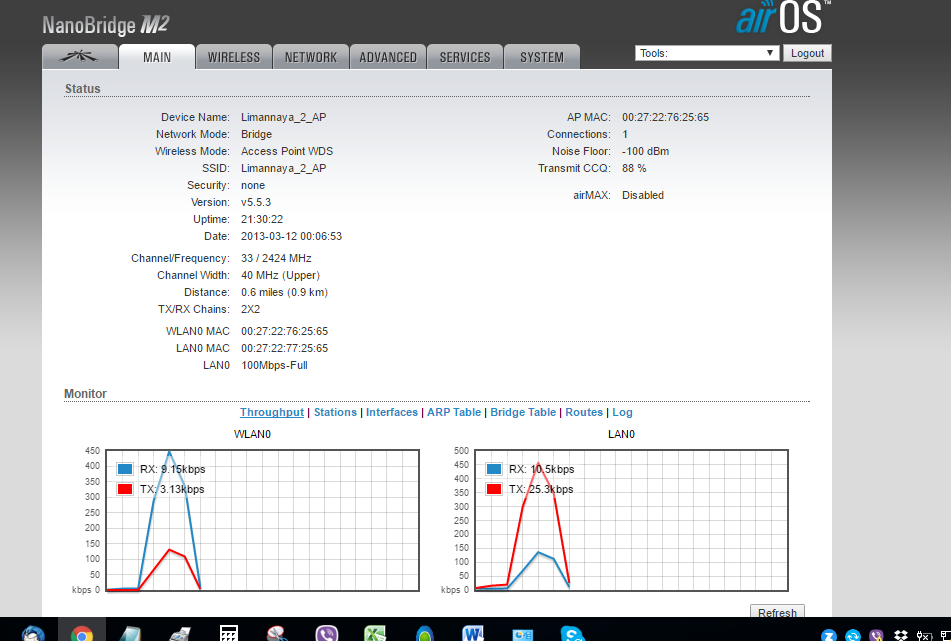Viewport: 951px width, 641px height.
Task: Open the WIRELESS tab
Action: pos(234,57)
